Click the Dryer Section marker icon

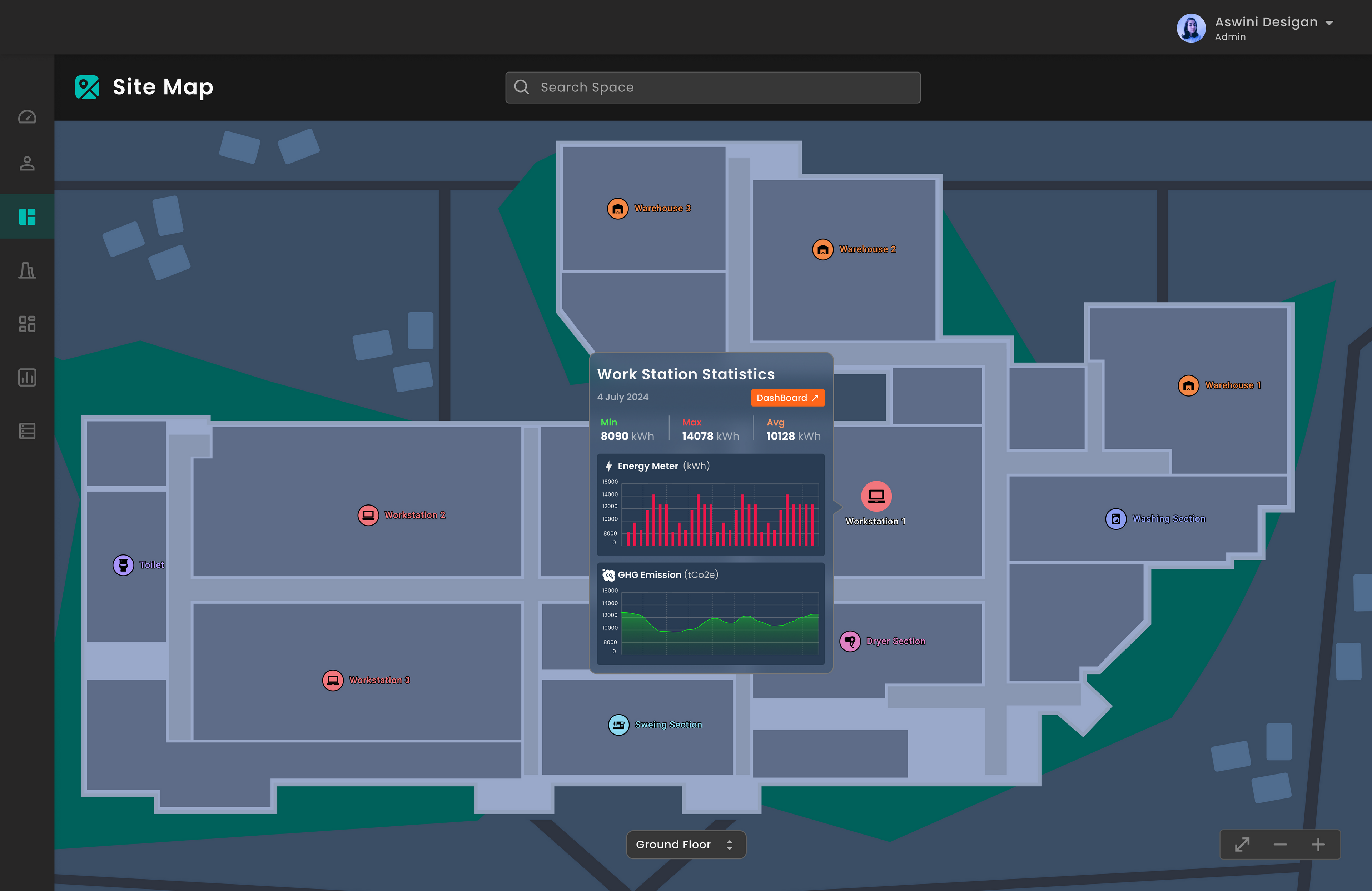click(x=850, y=641)
